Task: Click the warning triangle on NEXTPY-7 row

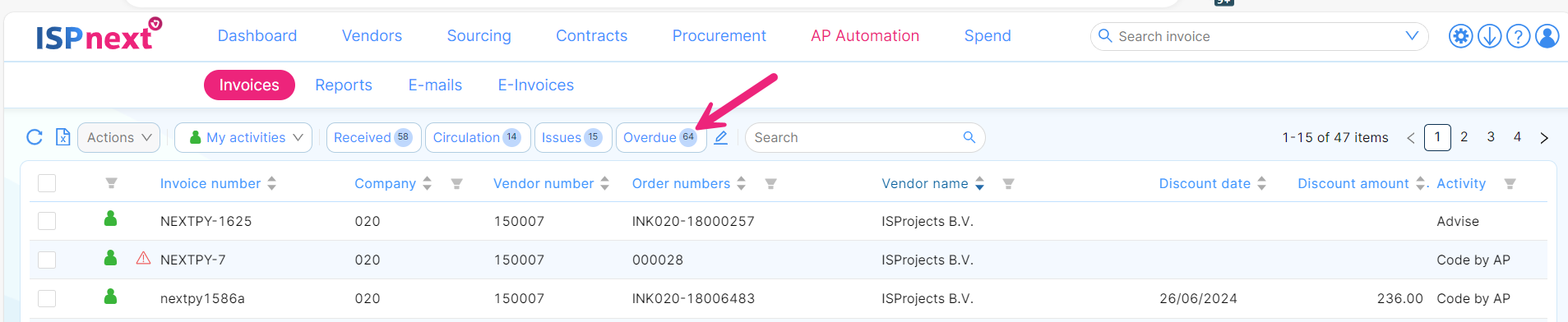Action: [143, 258]
